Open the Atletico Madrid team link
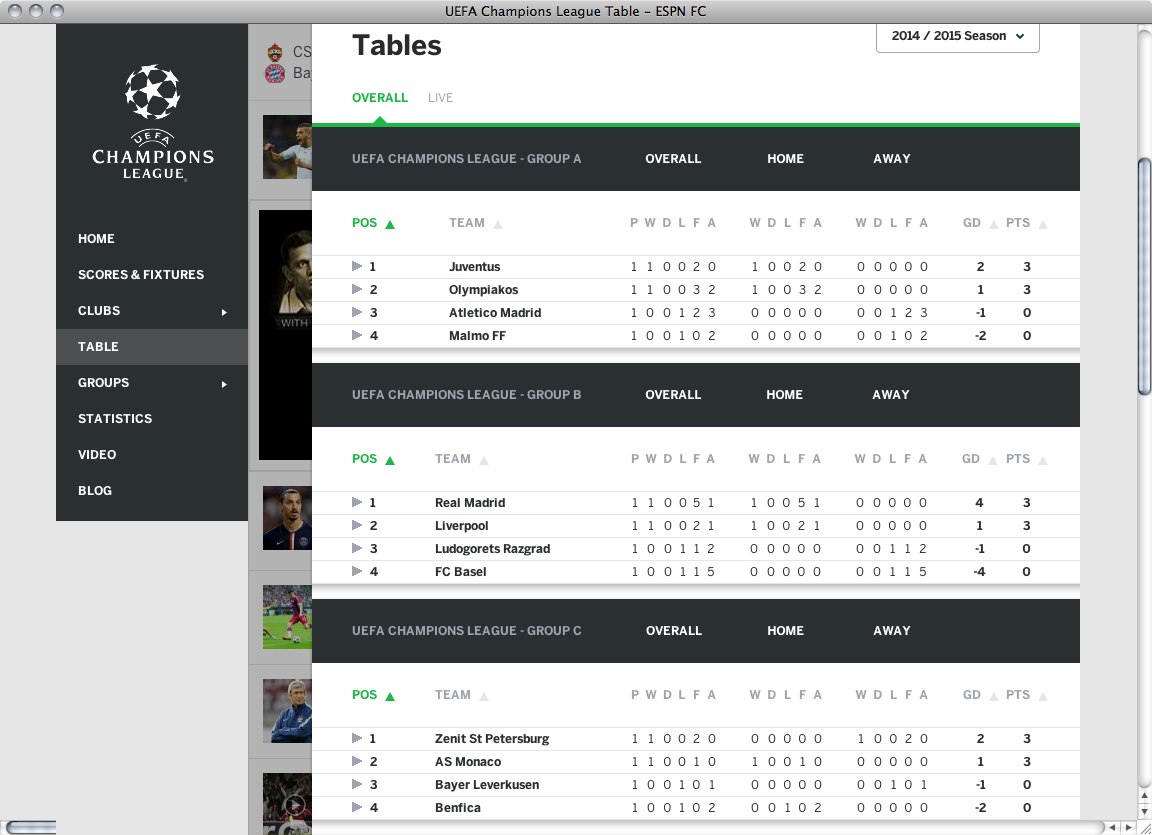The height and width of the screenshot is (835, 1152). coord(494,313)
